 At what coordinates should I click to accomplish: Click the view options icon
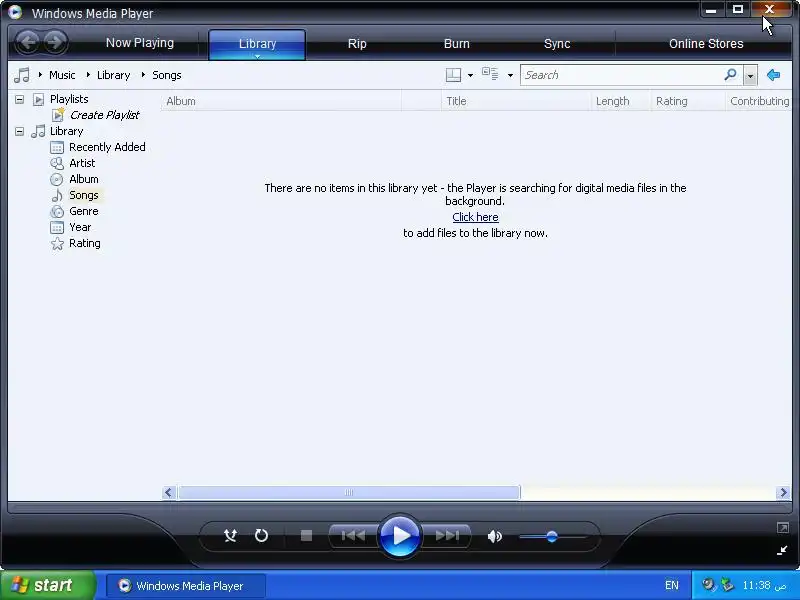pos(490,74)
